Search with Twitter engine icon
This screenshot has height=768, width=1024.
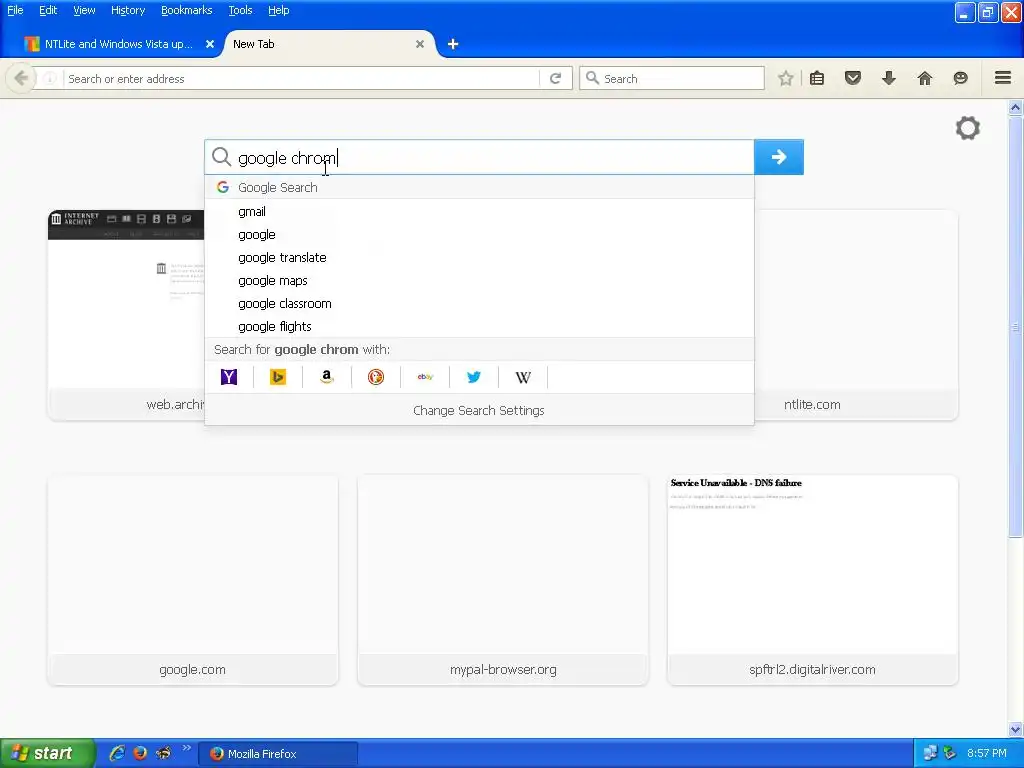[x=474, y=377]
